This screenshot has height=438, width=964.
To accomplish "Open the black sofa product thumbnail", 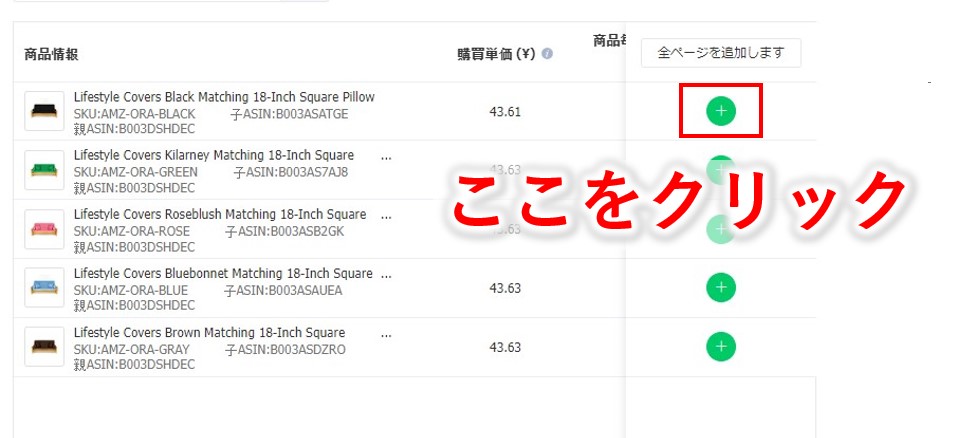I will point(44,111).
